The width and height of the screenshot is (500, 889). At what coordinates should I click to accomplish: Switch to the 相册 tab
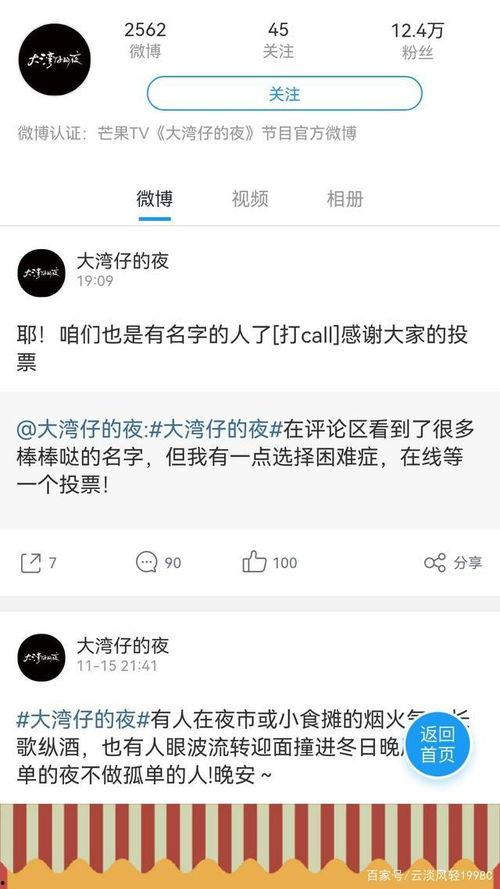(x=345, y=199)
